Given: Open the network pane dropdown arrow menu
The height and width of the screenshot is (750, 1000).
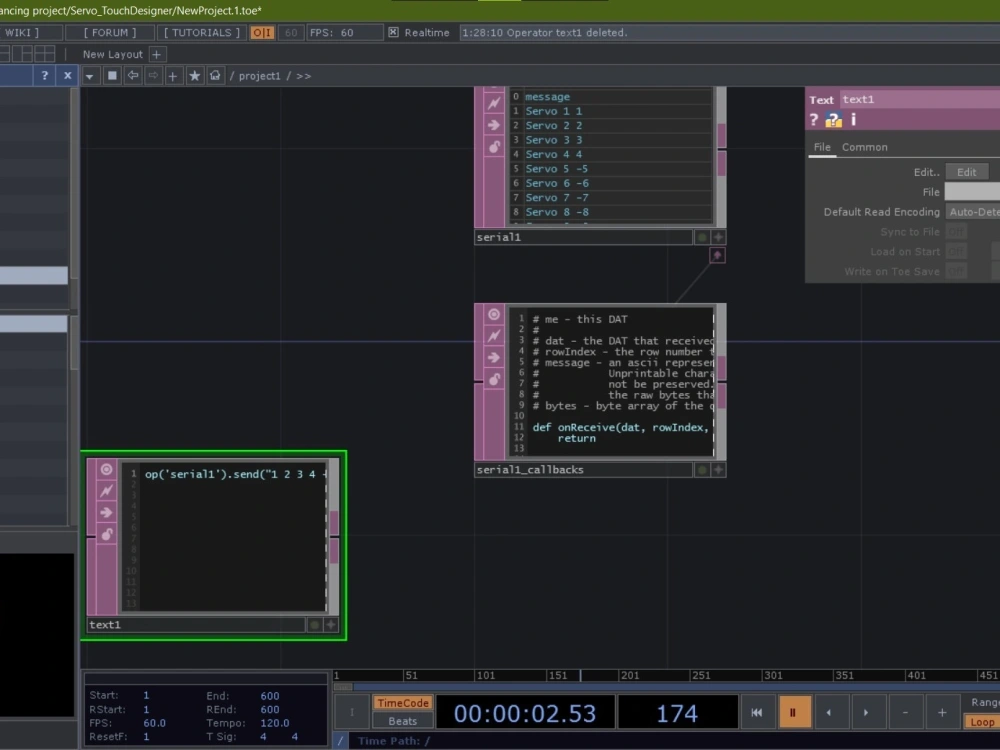Looking at the screenshot, I should (90, 76).
